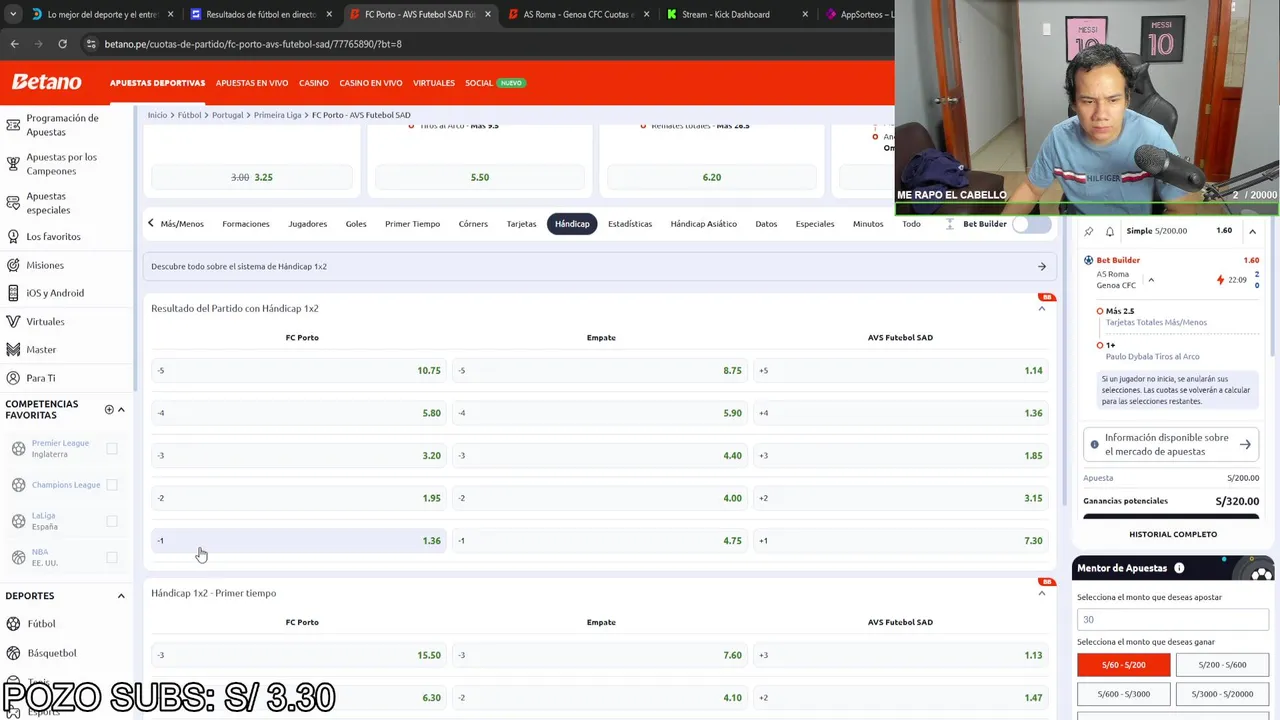Check the LaLiga favorite checkbox

[x=112, y=521]
